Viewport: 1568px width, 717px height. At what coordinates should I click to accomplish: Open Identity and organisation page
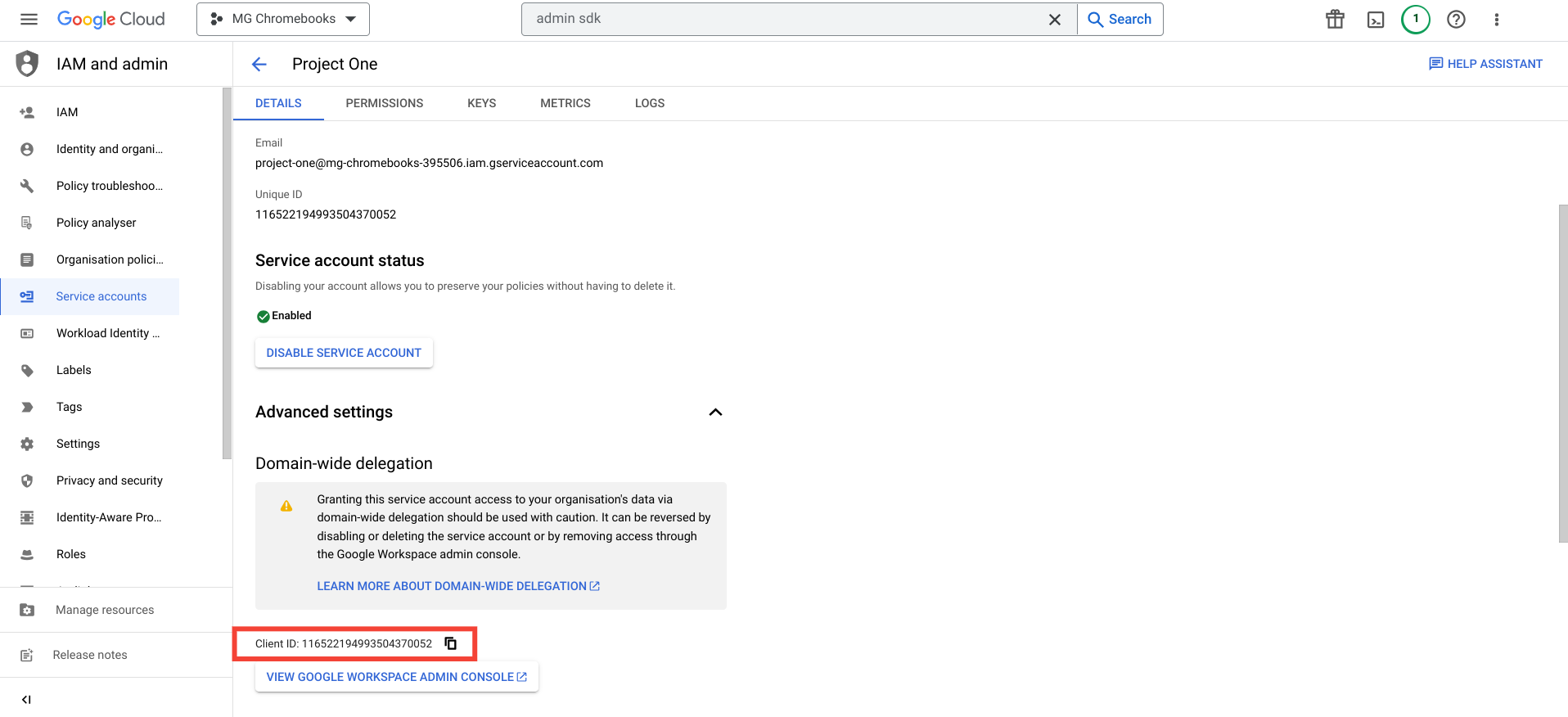[x=90, y=149]
